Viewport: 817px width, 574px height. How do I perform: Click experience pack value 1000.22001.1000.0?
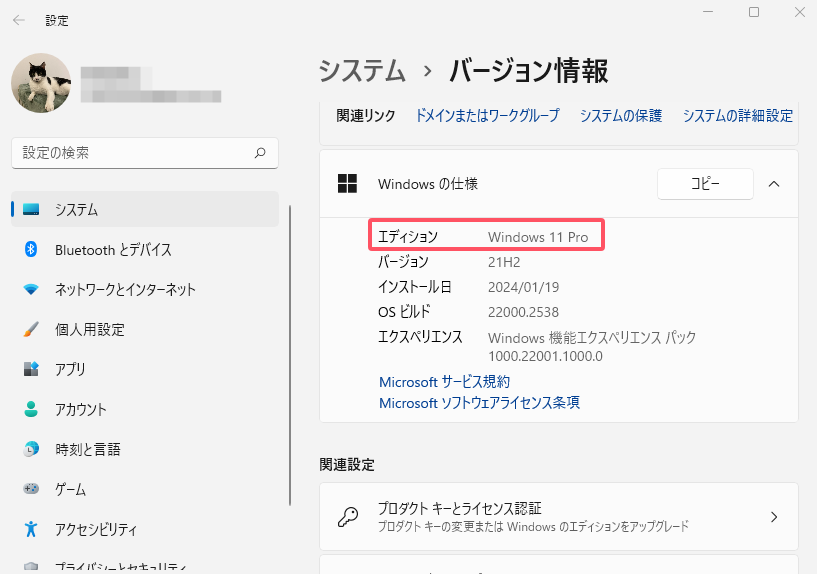545,356
